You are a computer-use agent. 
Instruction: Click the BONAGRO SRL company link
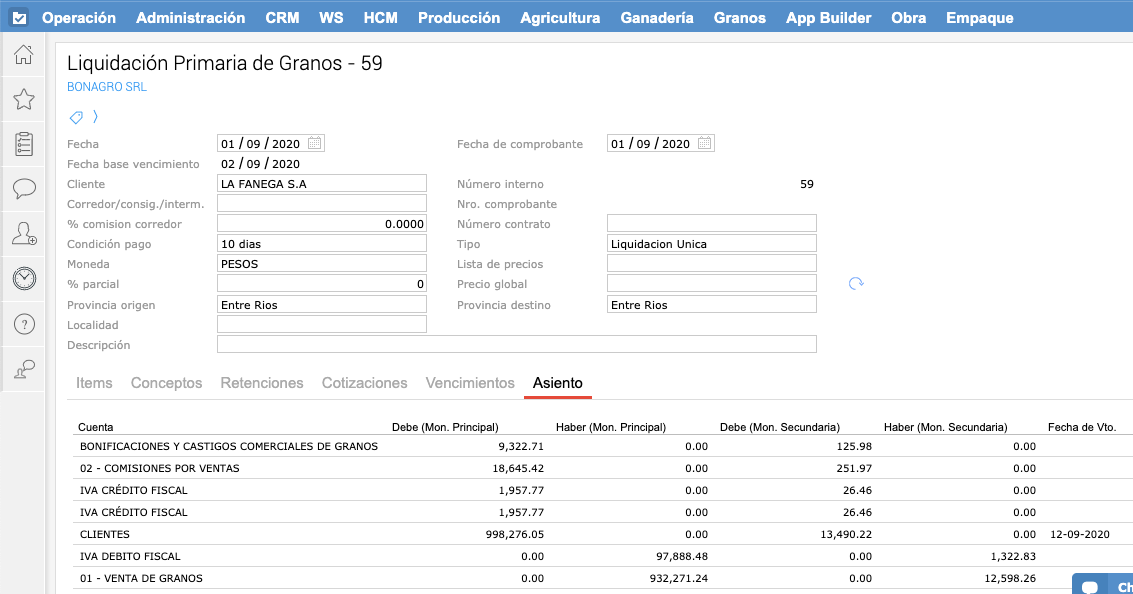(106, 87)
